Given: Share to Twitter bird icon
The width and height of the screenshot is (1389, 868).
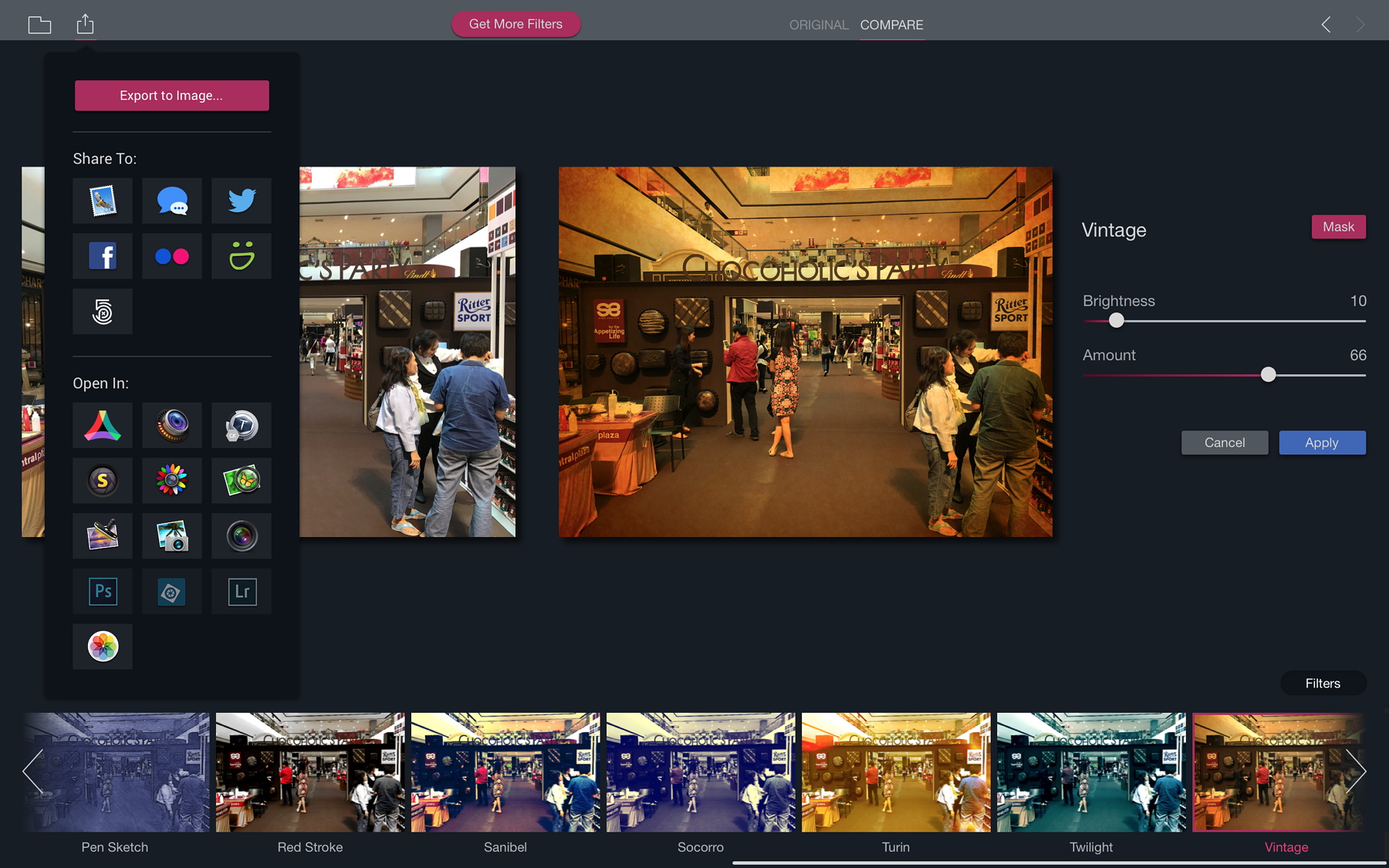Looking at the screenshot, I should pyautogui.click(x=242, y=201).
